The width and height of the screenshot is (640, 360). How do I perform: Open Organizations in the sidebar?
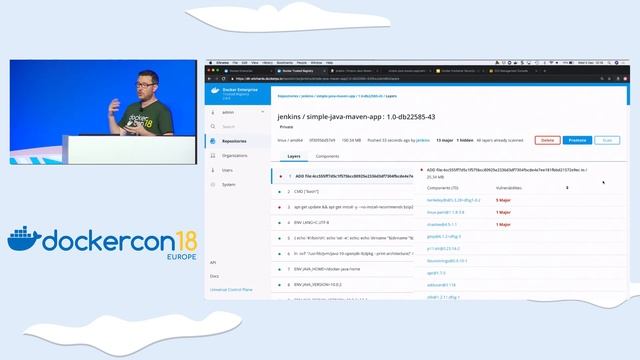click(235, 156)
